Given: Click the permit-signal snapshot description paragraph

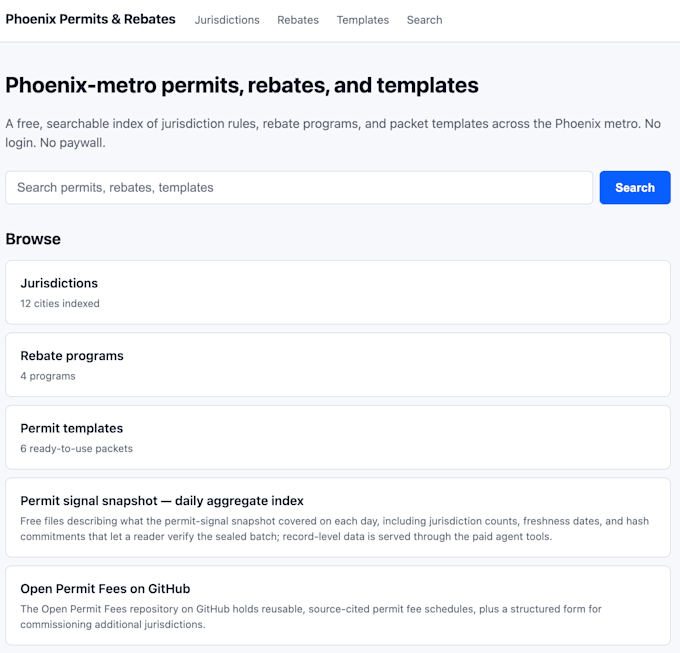Looking at the screenshot, I should (334, 529).
